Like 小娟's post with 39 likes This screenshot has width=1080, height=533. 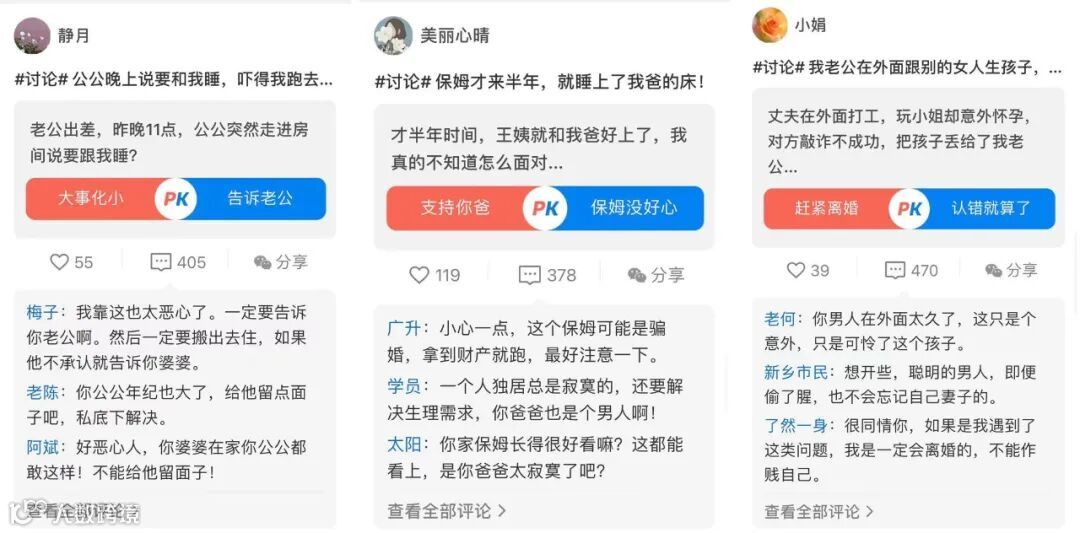click(808, 270)
